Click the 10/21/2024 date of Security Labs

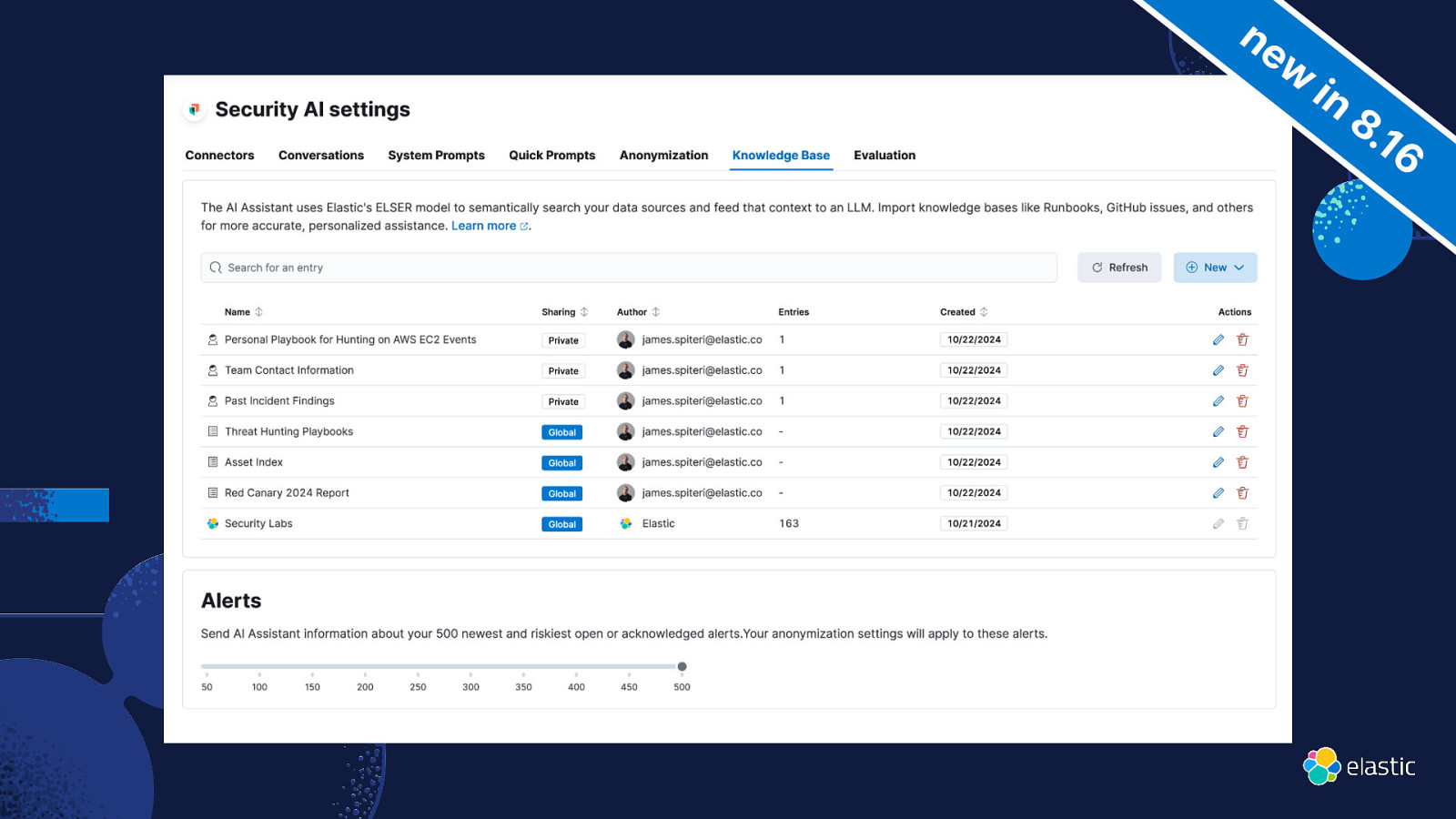point(974,523)
